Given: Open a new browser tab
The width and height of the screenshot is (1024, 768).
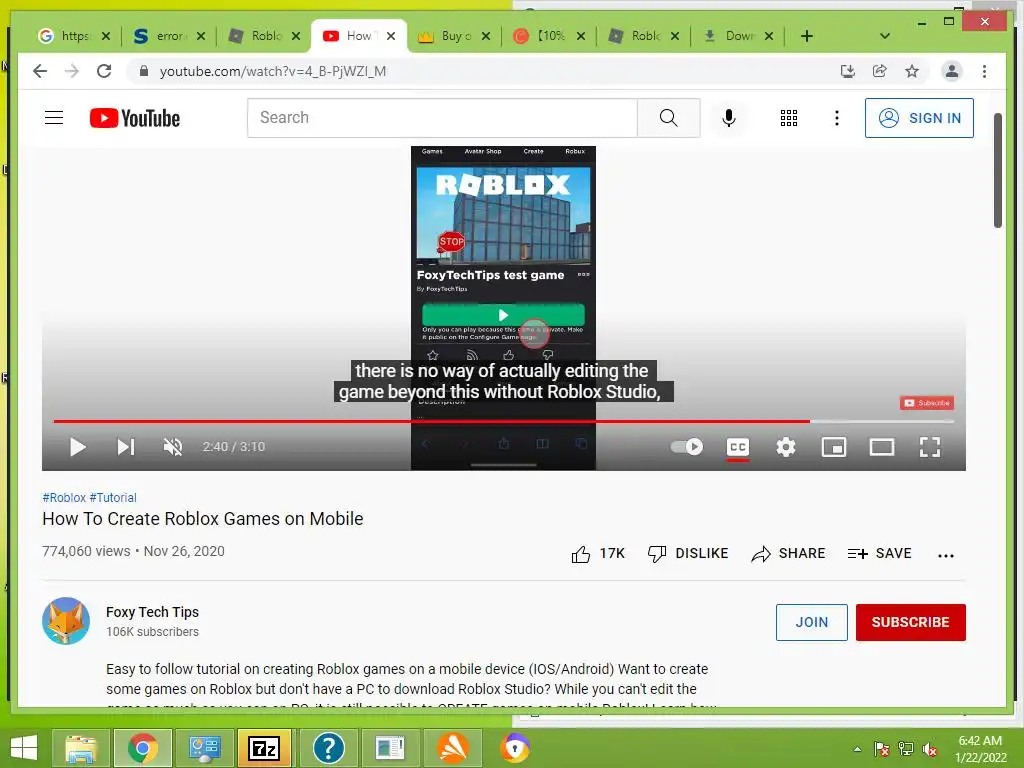Looking at the screenshot, I should click(807, 36).
